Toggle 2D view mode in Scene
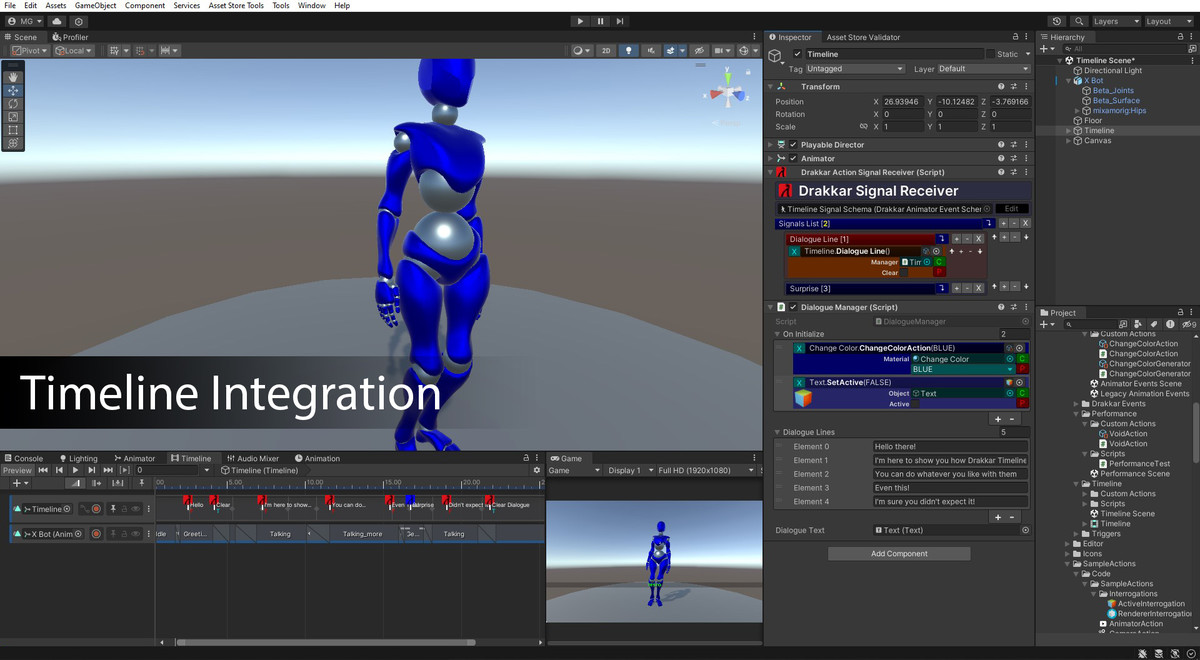Screen dimensions: 1200x660 click(x=605, y=50)
